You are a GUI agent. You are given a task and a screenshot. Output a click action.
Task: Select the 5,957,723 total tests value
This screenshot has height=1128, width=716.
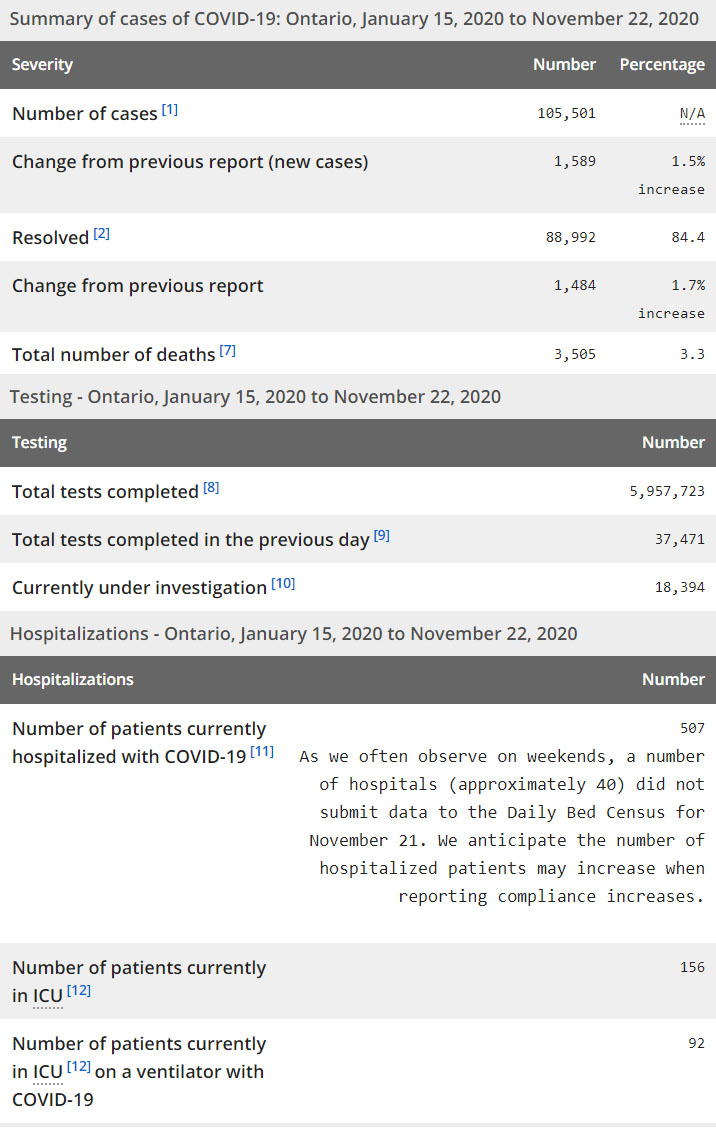(667, 491)
